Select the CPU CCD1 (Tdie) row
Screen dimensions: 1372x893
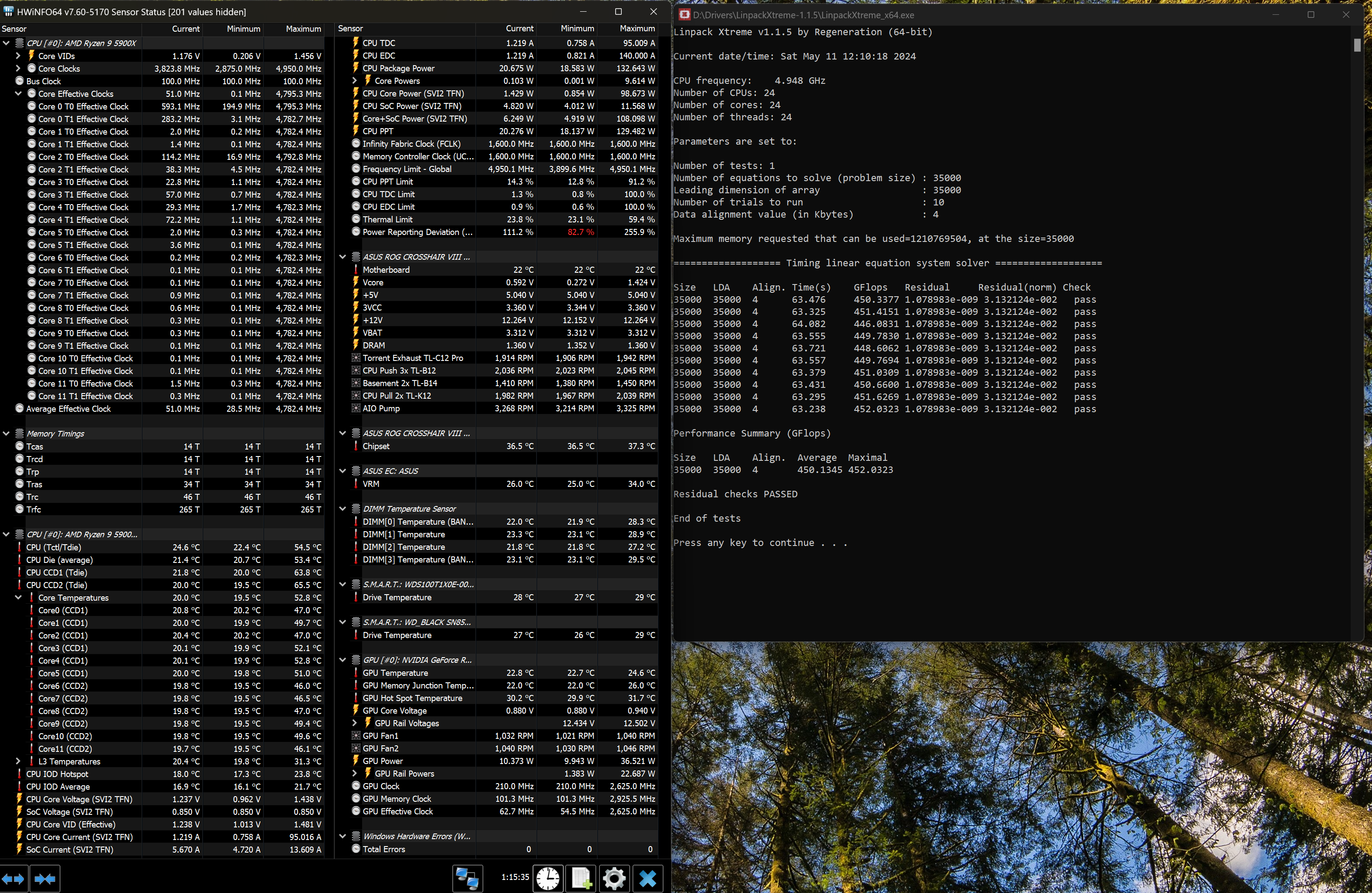162,572
